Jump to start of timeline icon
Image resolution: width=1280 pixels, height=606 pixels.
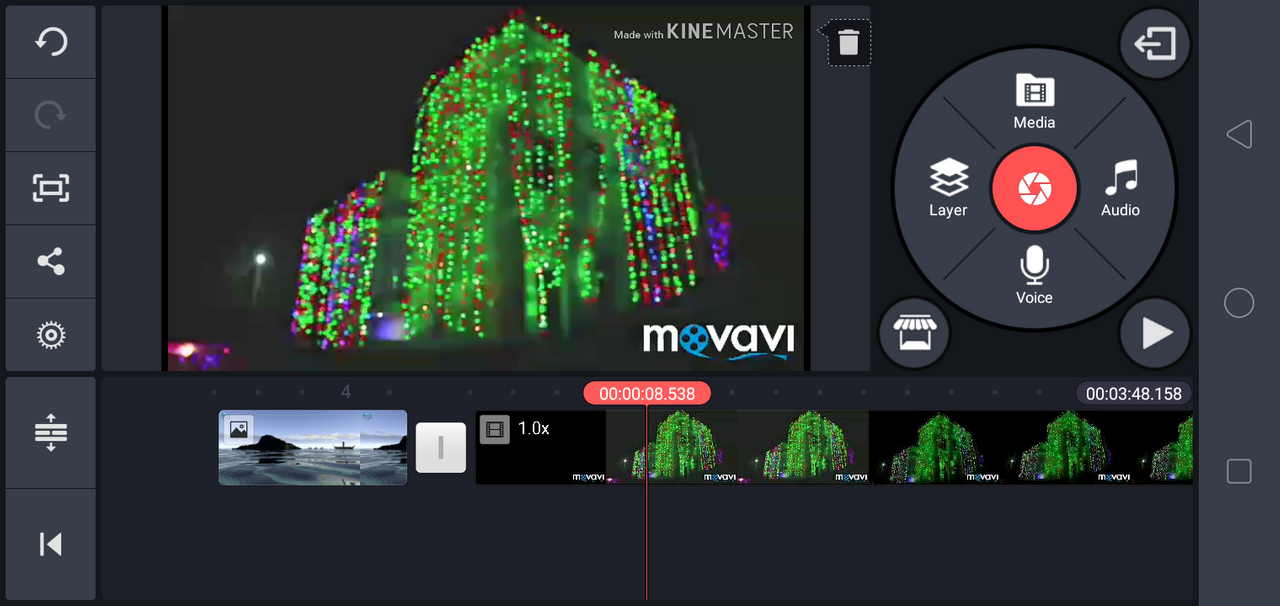pos(51,544)
